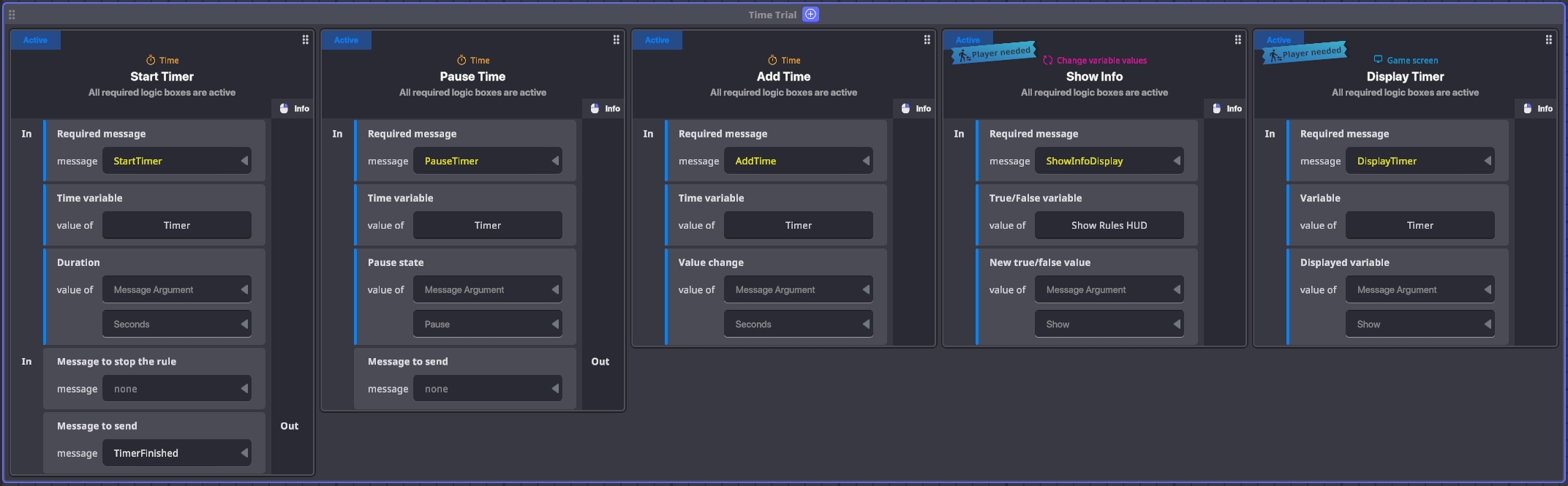Click the Info mouse icon on Add Time
Viewport: 1568px width, 486px height.
(x=905, y=108)
